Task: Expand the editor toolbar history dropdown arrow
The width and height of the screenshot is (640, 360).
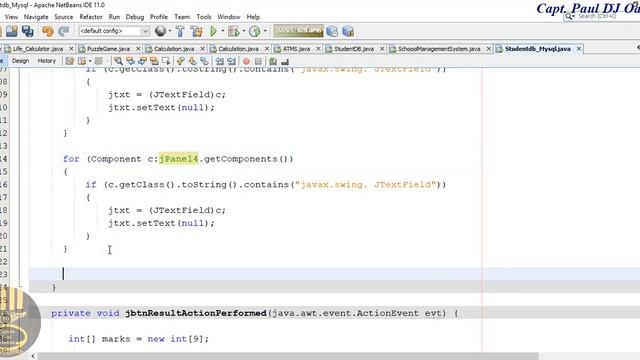Action: pyautogui.click(x=90, y=61)
